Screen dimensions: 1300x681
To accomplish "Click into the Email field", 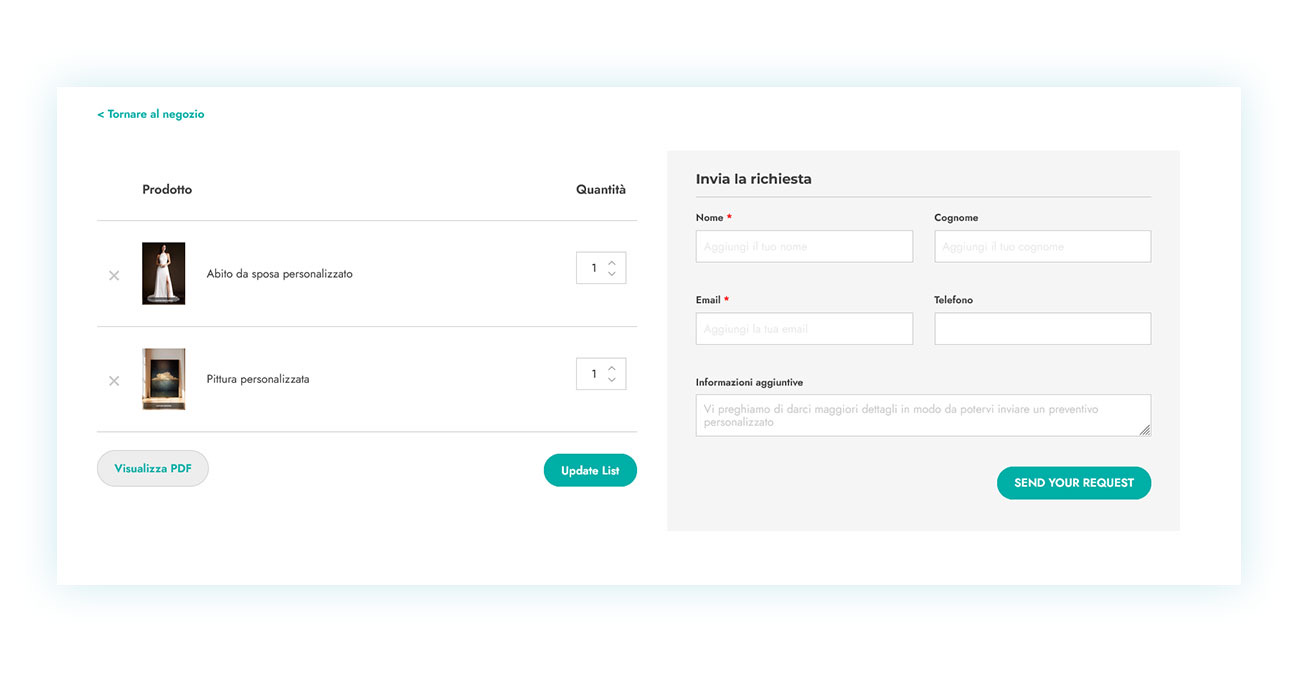I will (804, 329).
